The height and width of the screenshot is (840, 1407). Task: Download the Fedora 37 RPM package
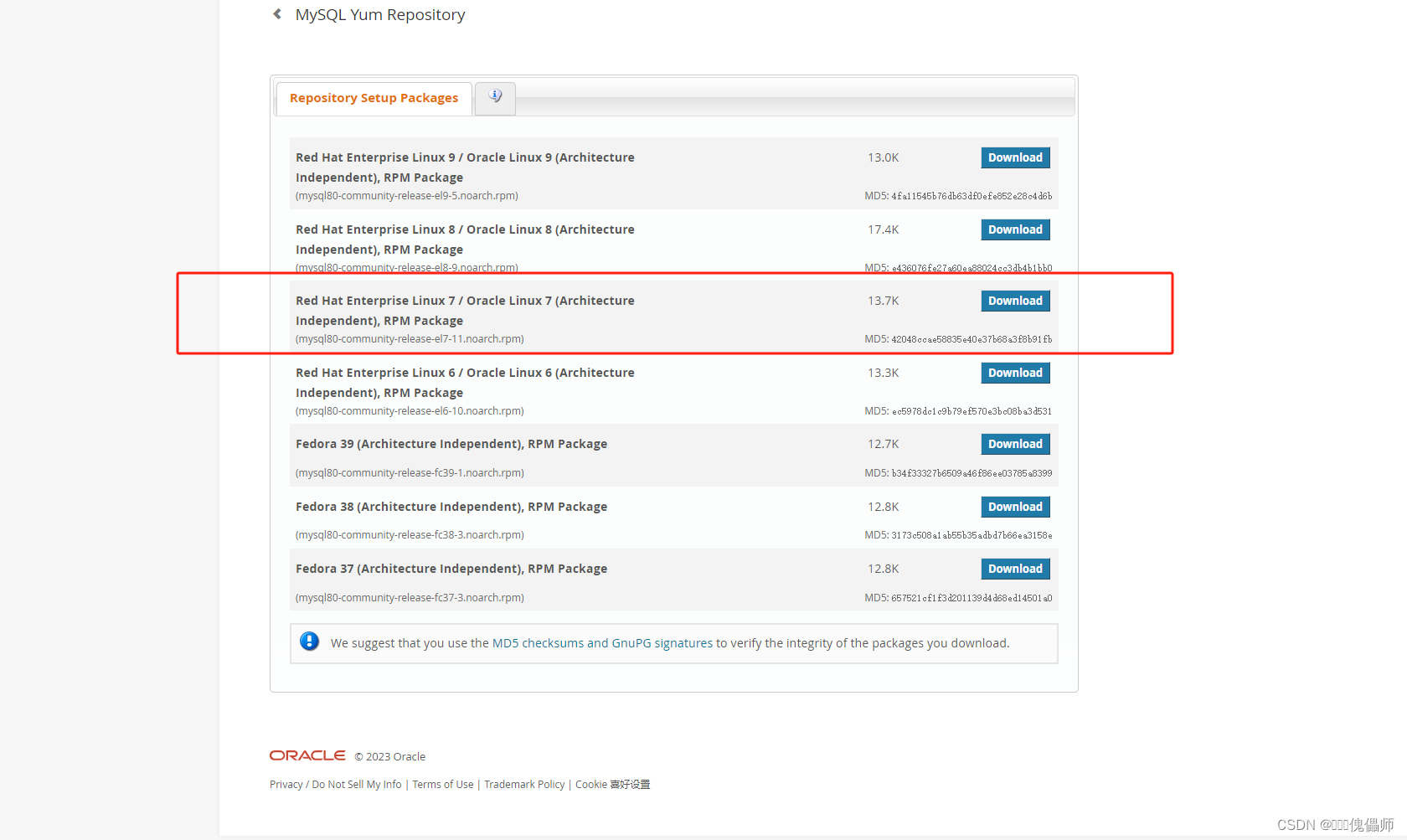tap(1015, 569)
